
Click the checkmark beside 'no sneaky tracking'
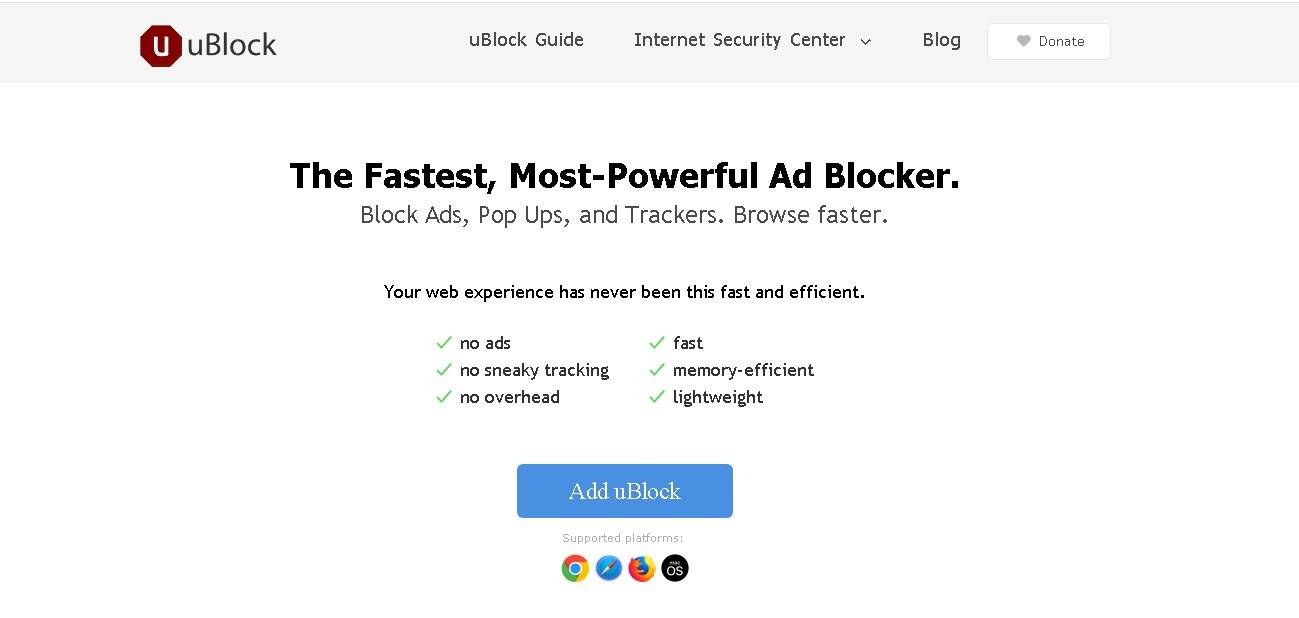pos(444,370)
